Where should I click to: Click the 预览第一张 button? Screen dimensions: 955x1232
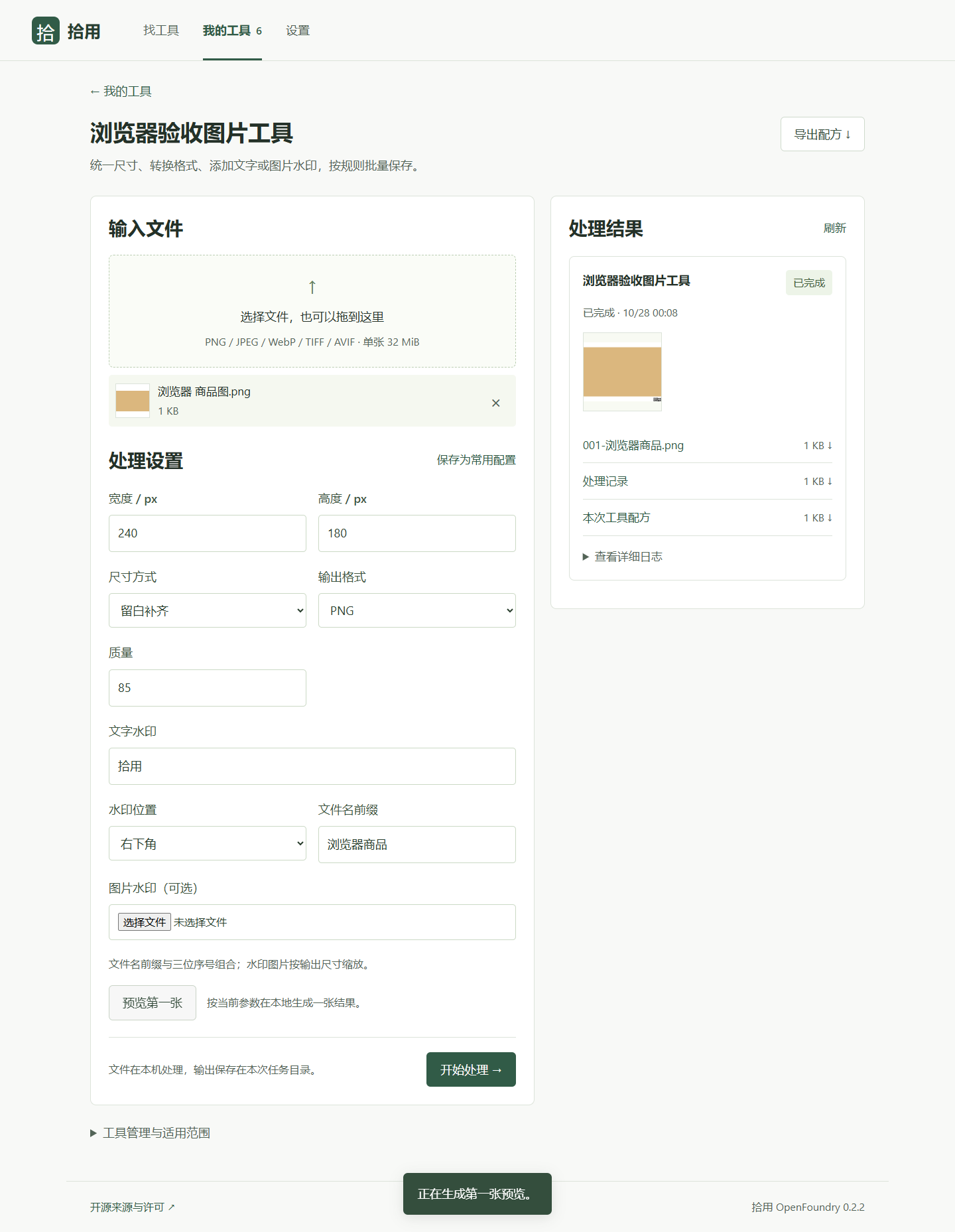coord(153,1002)
